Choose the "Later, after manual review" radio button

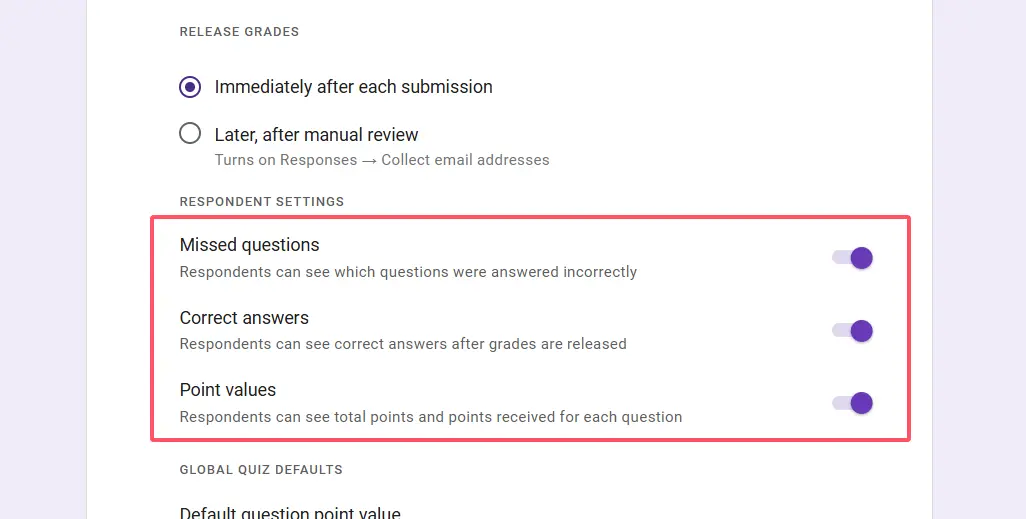[190, 134]
